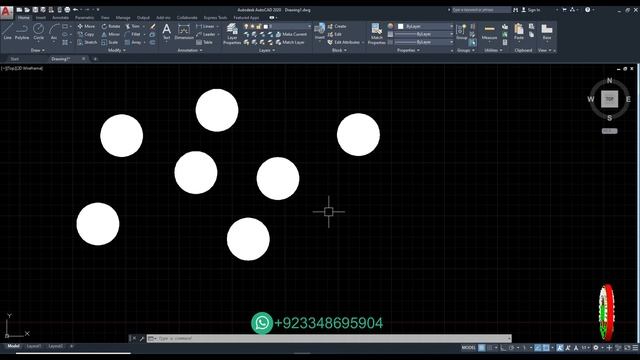Open the Parametric ribbon tab

[84, 18]
